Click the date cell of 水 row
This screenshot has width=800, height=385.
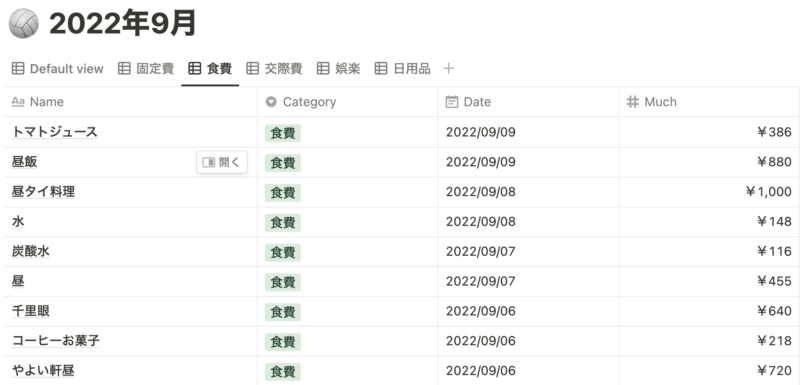pyautogui.click(x=528, y=222)
